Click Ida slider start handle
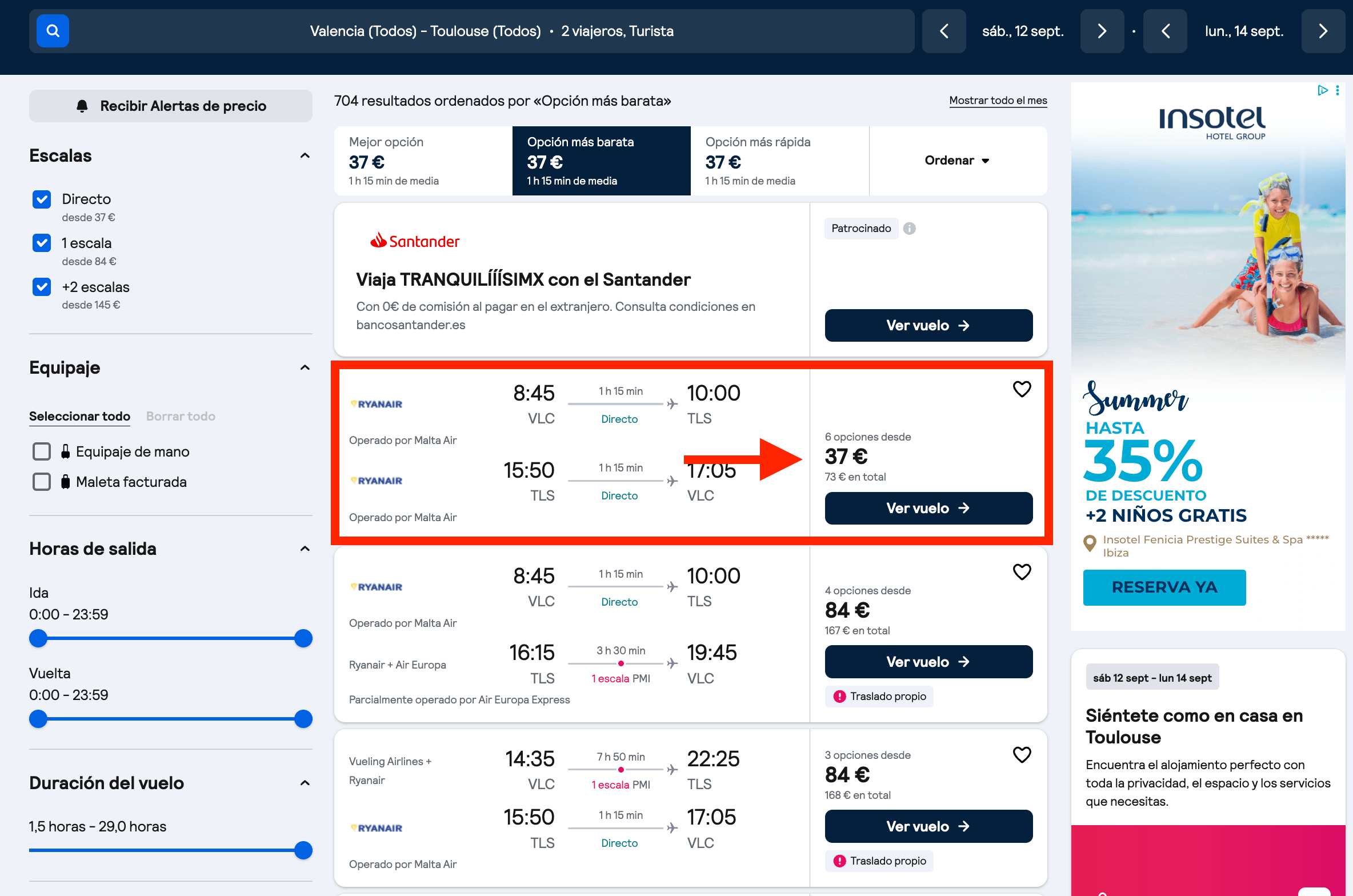The height and width of the screenshot is (896, 1353). pos(38,638)
